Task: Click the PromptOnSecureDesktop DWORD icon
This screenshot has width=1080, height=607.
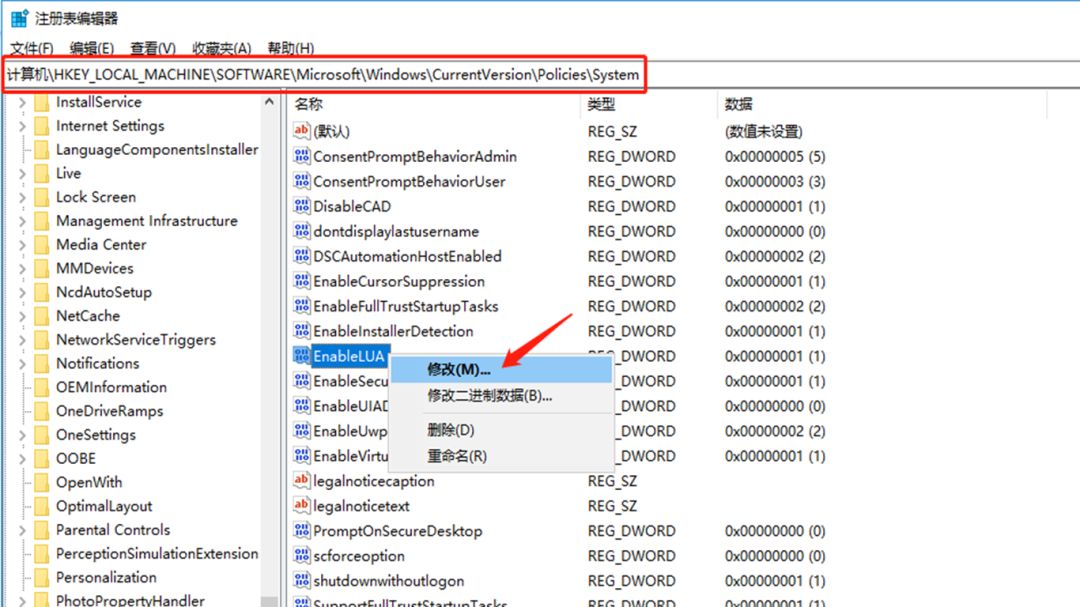Action: click(301, 530)
